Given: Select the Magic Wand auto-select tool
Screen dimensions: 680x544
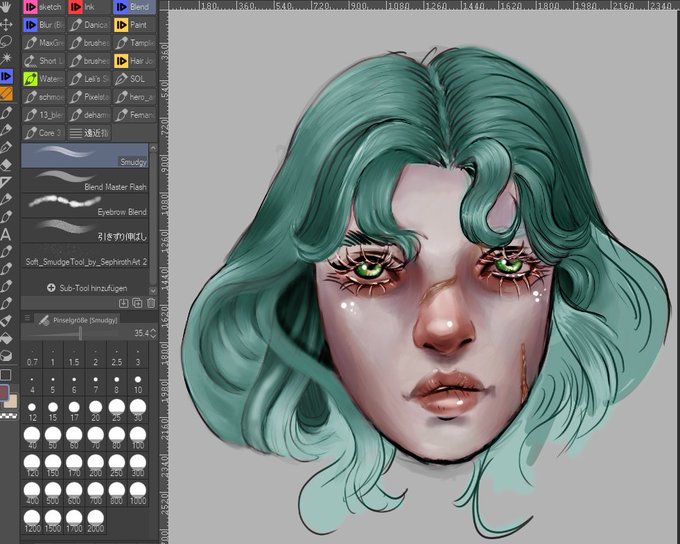Looking at the screenshot, I should pos(6,59).
